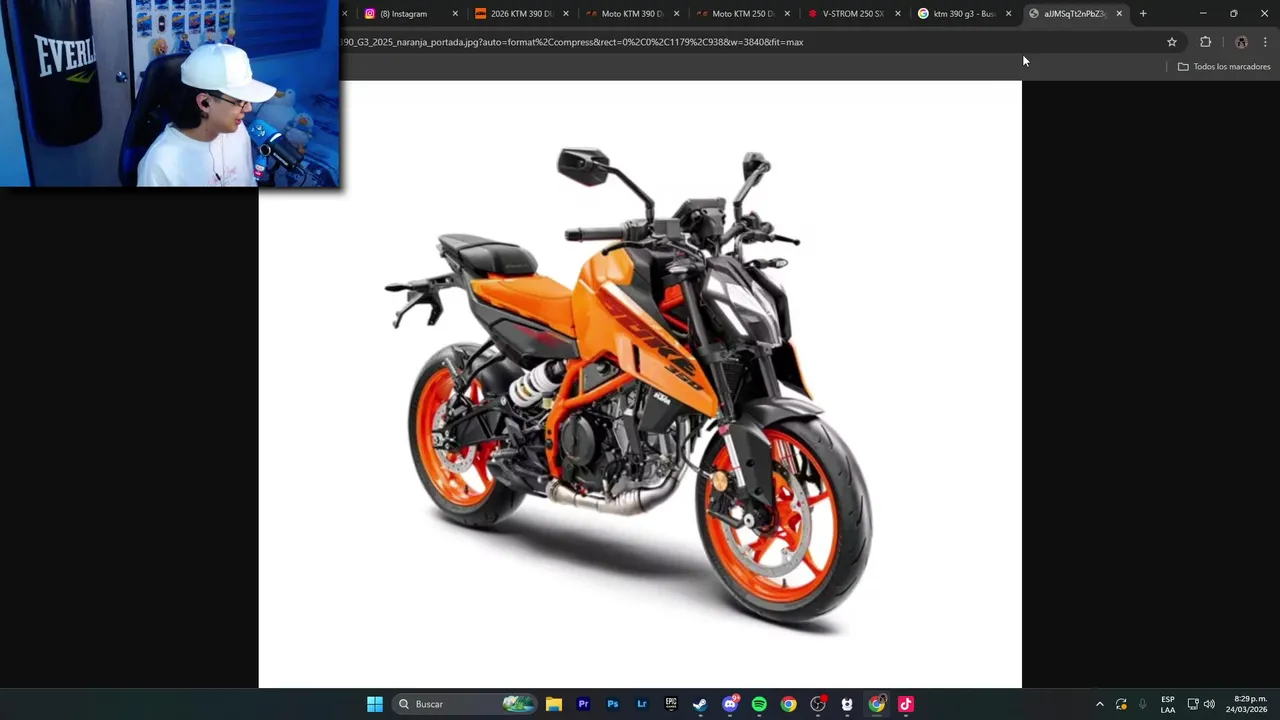Open OBS Studio from the taskbar

point(818,704)
